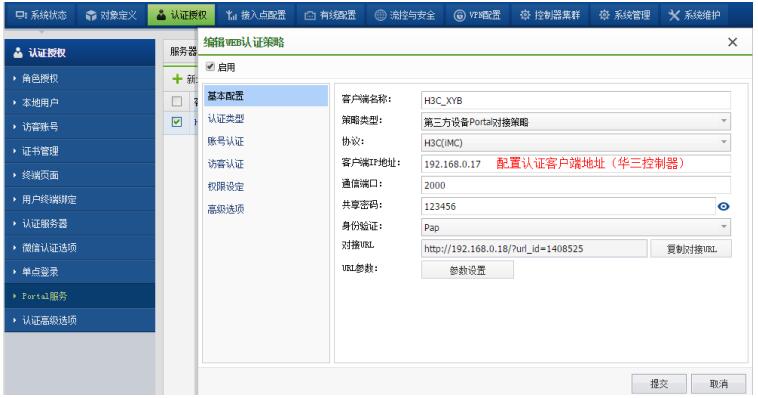758x398 pixels.
Task: Open the 身份验证 Pap dropdown
Action: click(x=575, y=227)
